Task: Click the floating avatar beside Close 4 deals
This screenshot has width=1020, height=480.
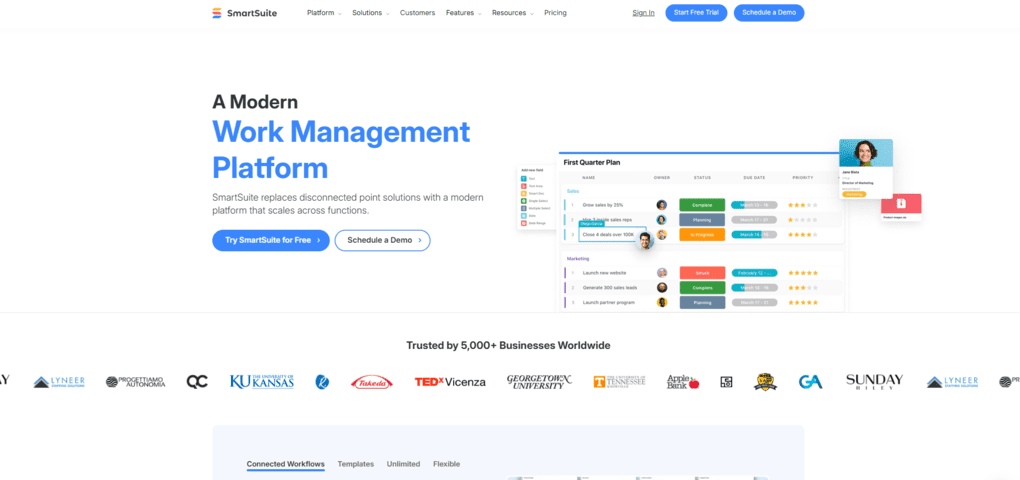Action: pyautogui.click(x=645, y=241)
